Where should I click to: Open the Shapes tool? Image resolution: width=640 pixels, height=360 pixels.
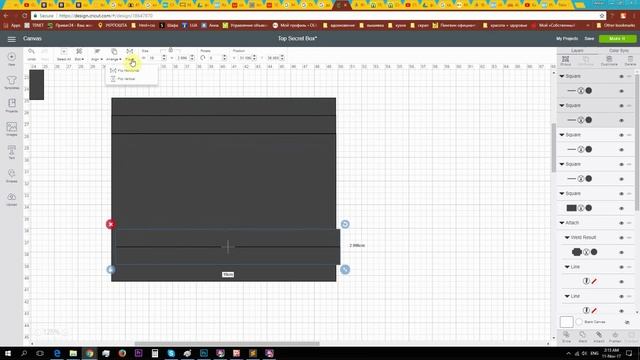click(x=11, y=176)
